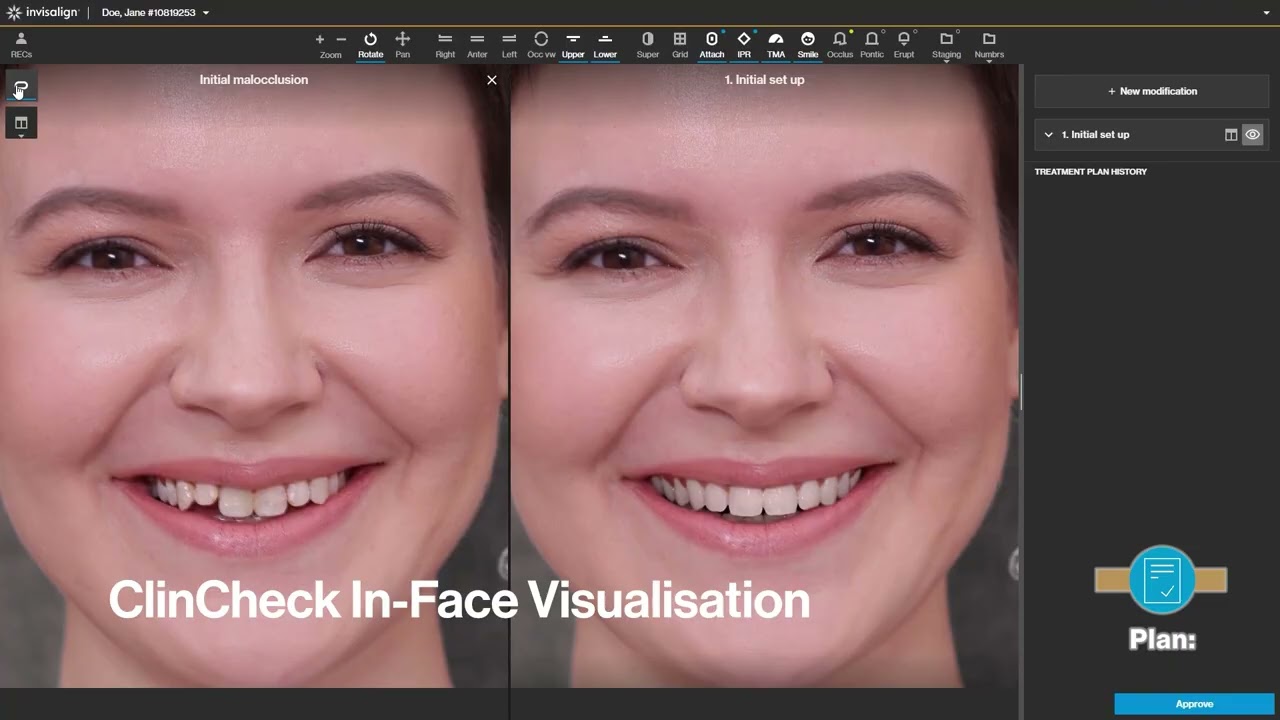Approve the treatment plan

click(1194, 704)
